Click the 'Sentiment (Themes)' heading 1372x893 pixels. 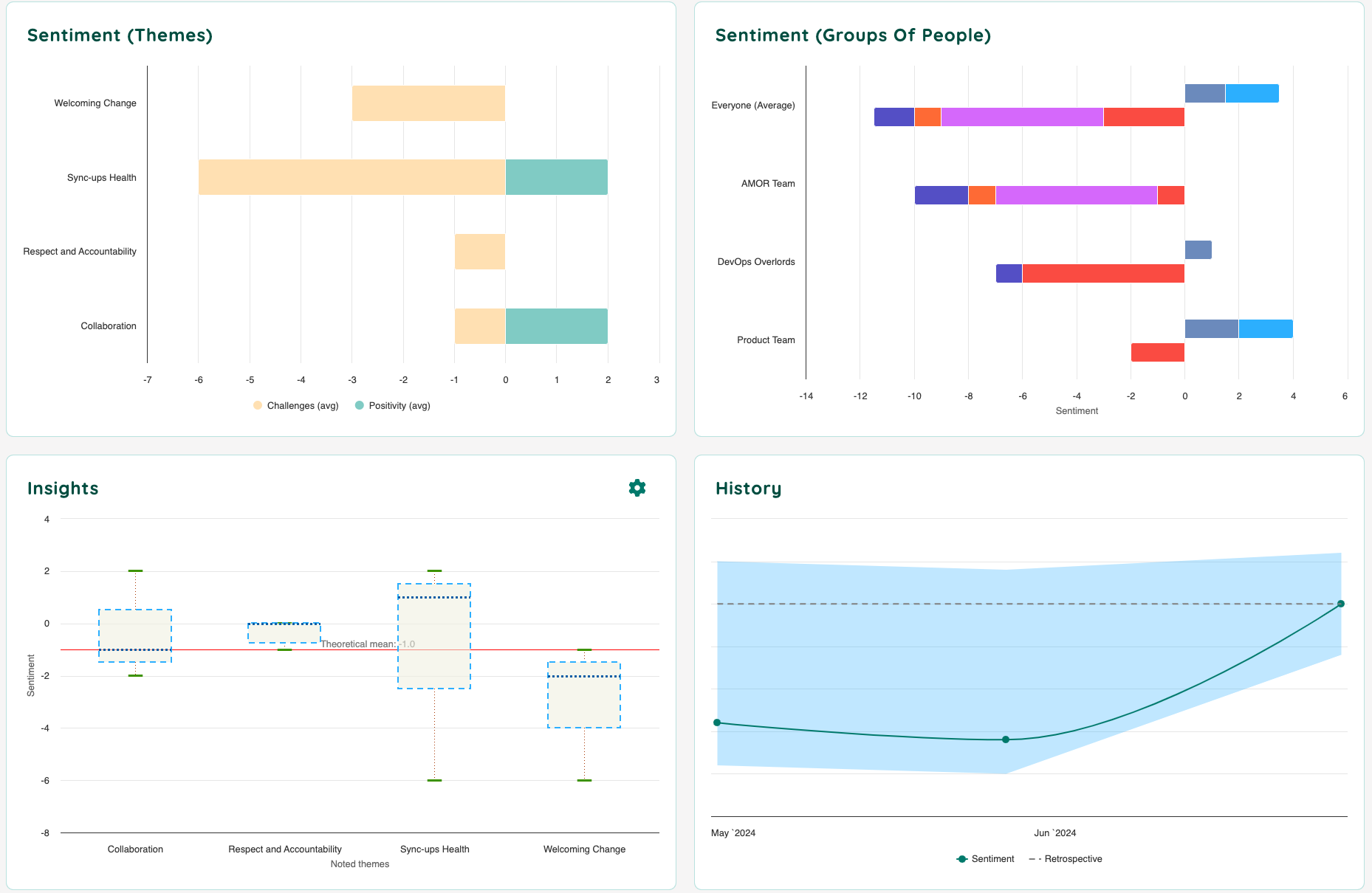[x=120, y=35]
